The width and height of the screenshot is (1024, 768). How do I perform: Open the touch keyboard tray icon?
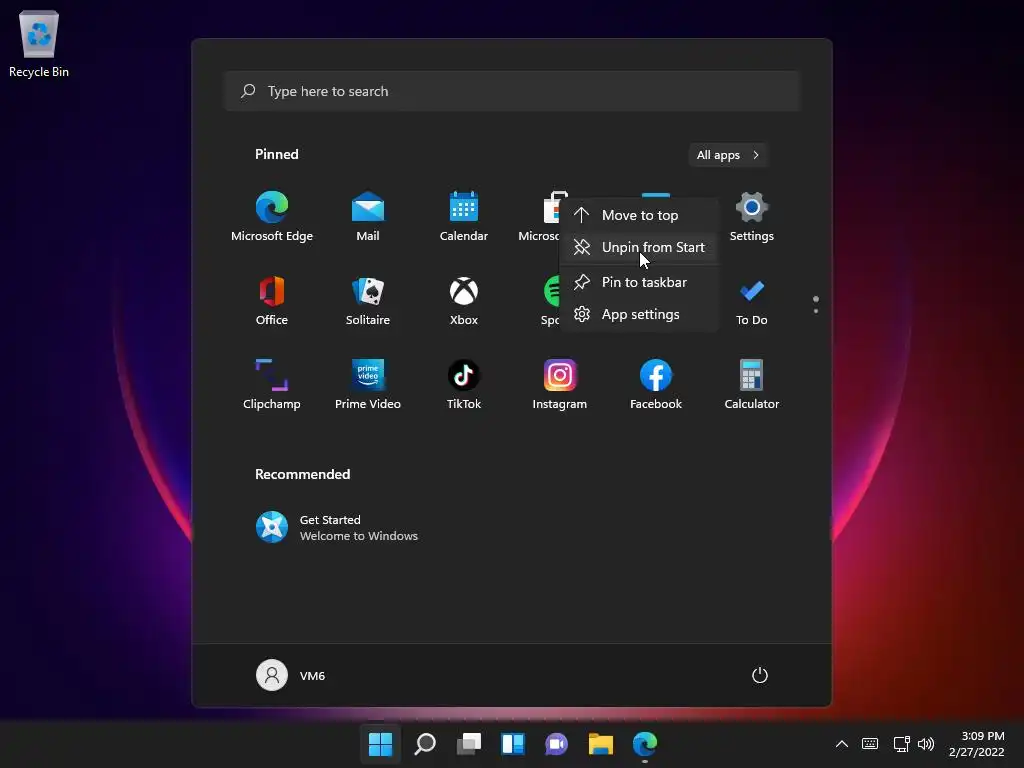pos(870,744)
